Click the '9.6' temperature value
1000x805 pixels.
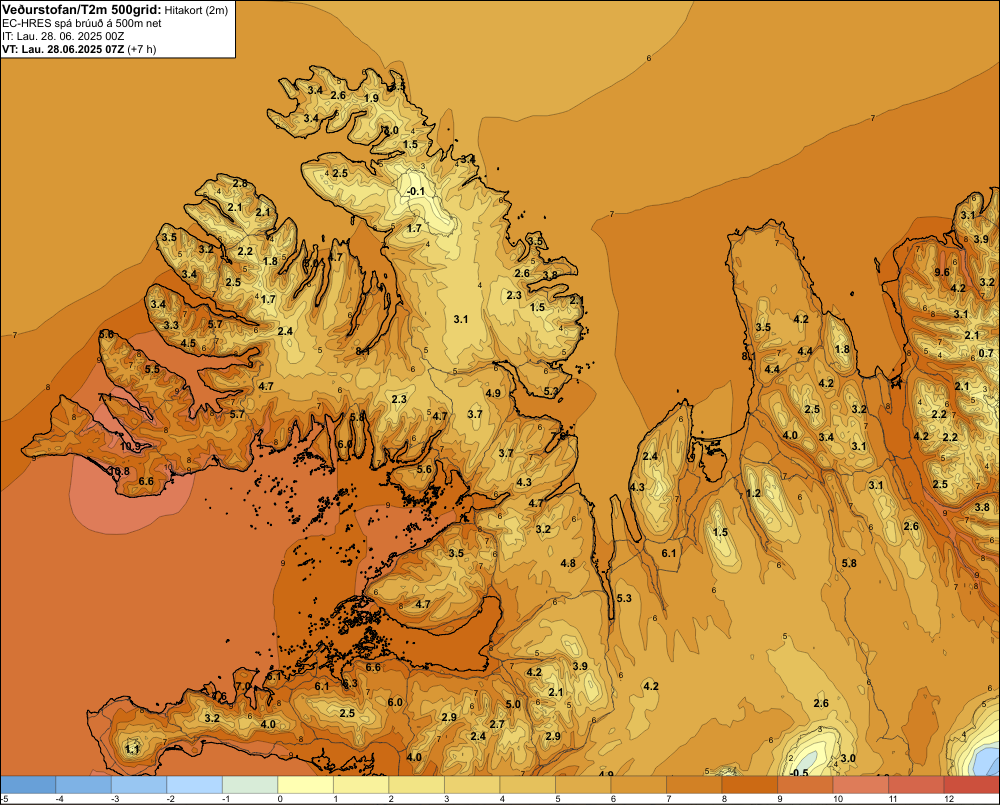point(942,272)
